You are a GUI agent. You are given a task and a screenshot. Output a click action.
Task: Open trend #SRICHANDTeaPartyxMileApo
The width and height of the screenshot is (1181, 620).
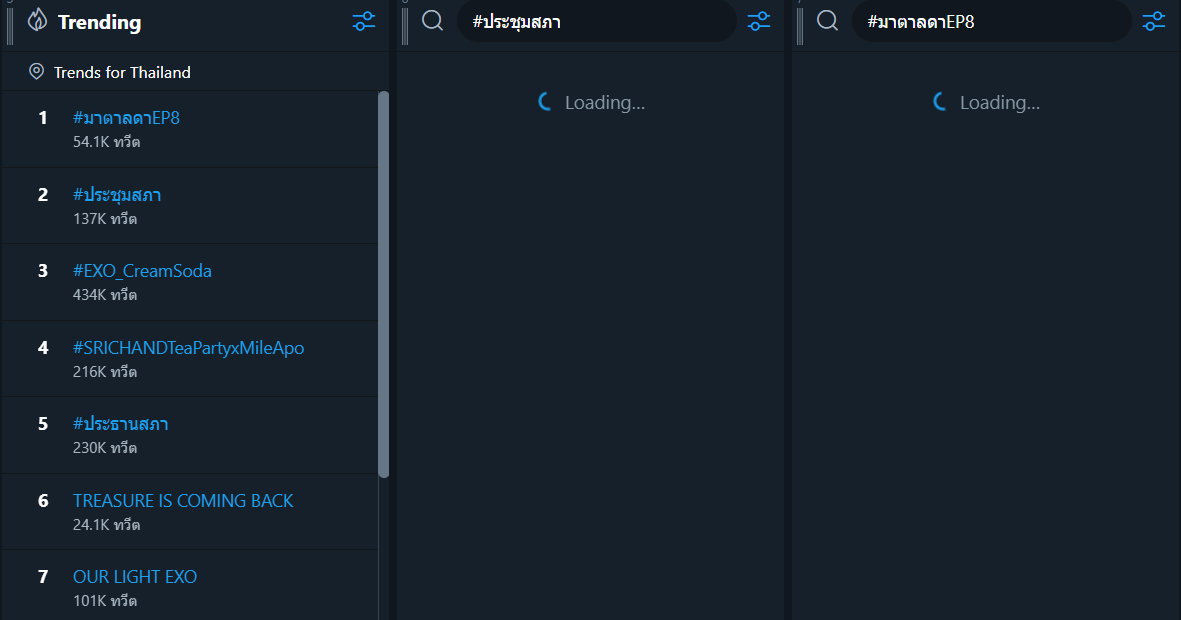188,348
